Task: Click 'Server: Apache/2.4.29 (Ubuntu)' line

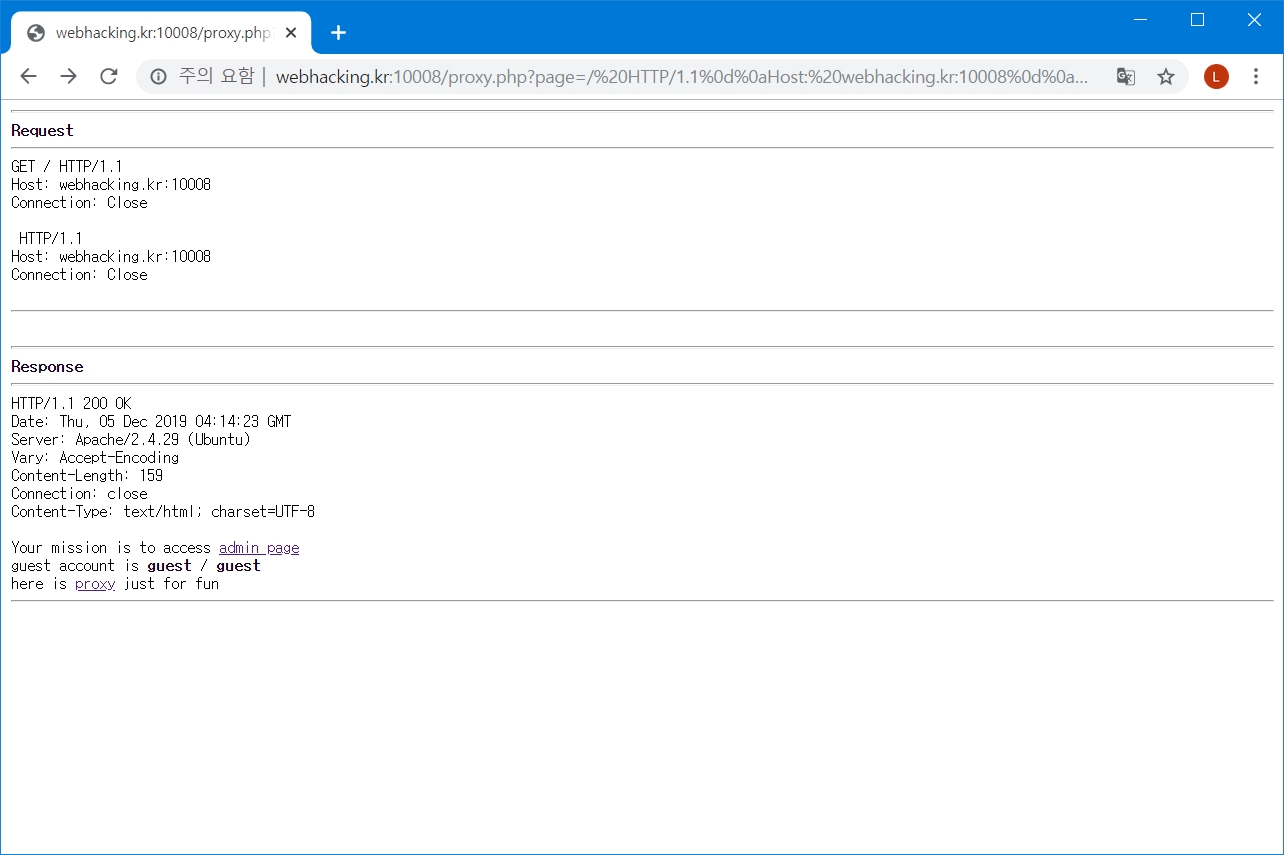Action: (131, 439)
